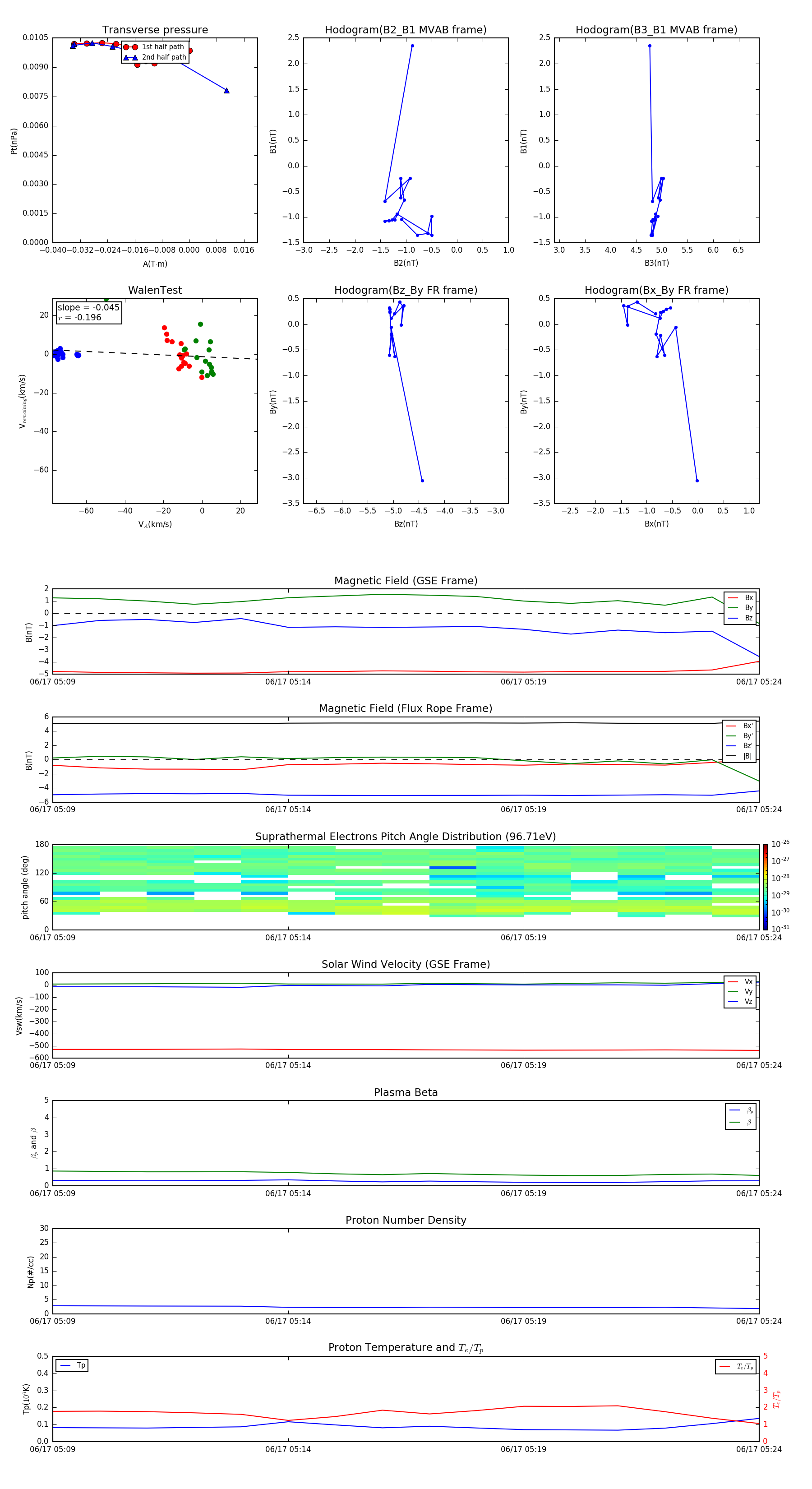Click the Tp legend in temperature plot
This screenshot has width=812, height=1489.
pyautogui.click(x=72, y=1365)
